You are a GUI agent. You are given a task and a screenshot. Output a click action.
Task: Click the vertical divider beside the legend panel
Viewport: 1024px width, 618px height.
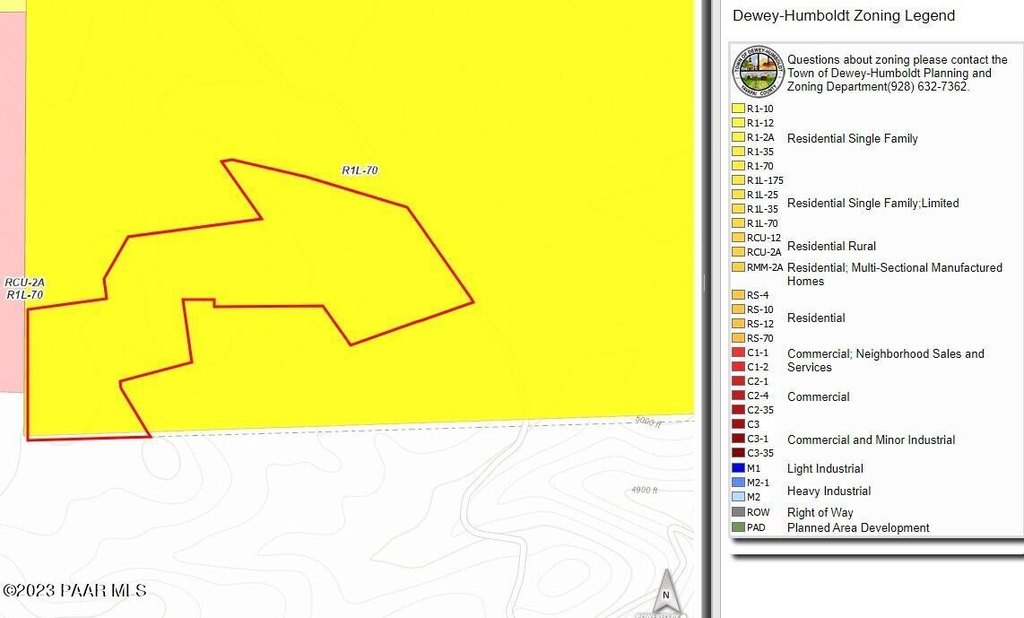click(x=706, y=300)
